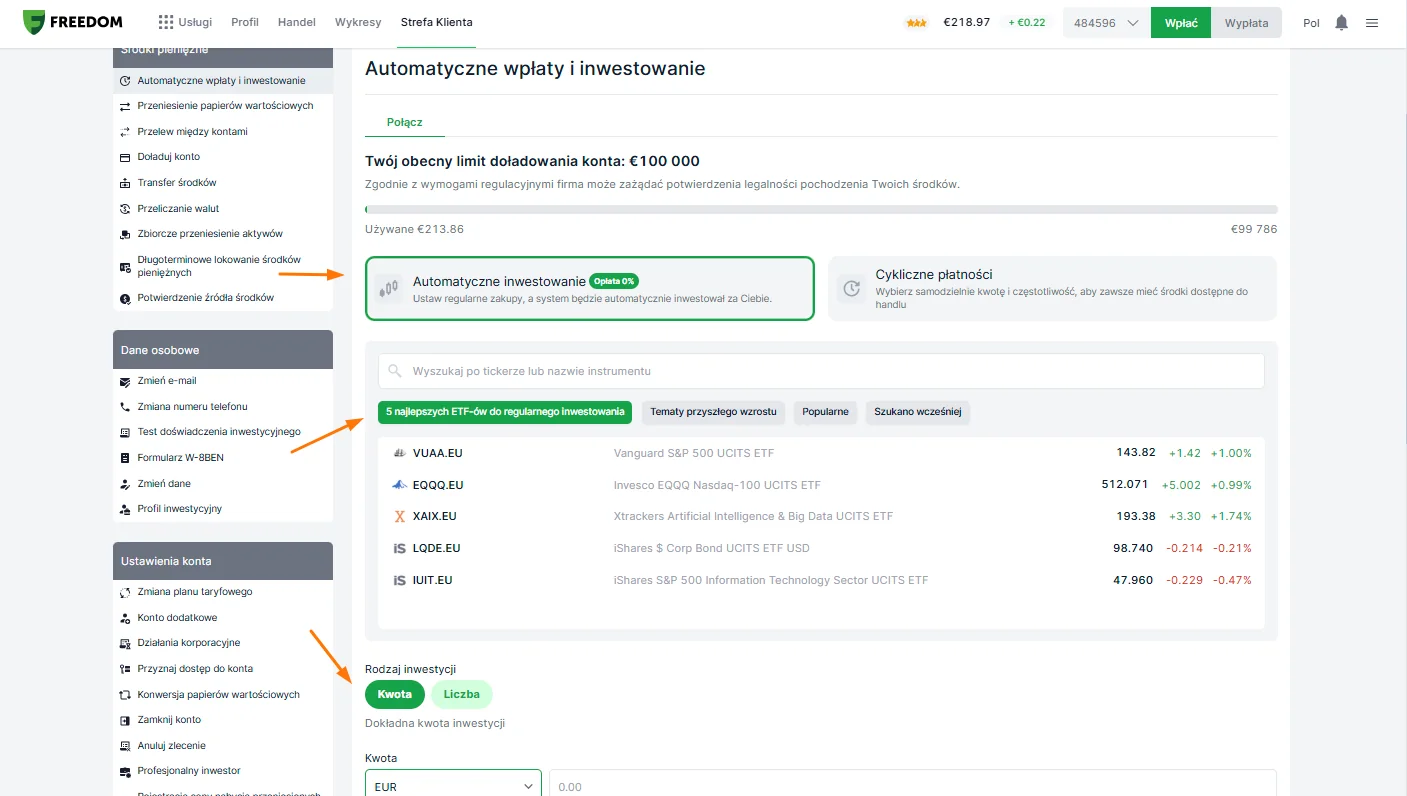
Task: Choose EQQQ.EU Invesco Nasdaq-100 row
Action: (821, 485)
